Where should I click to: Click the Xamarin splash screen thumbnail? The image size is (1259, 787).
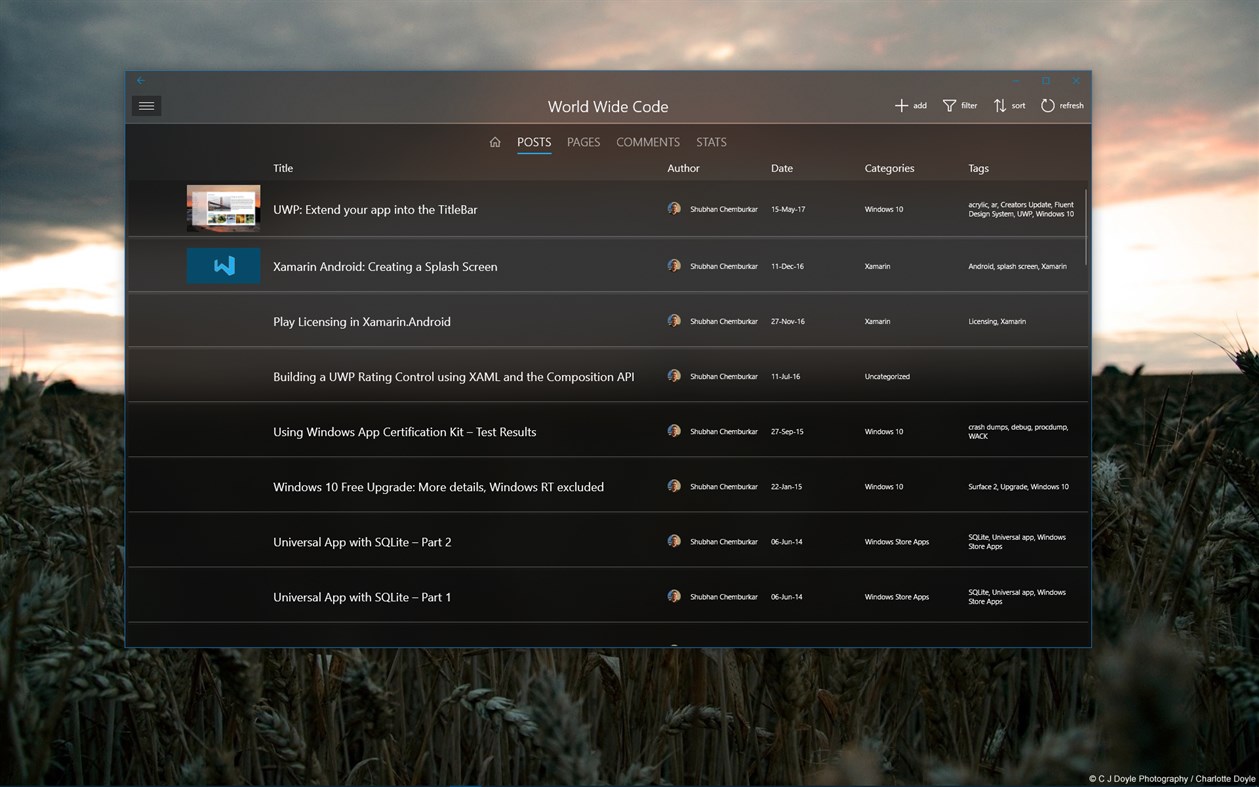pos(223,266)
